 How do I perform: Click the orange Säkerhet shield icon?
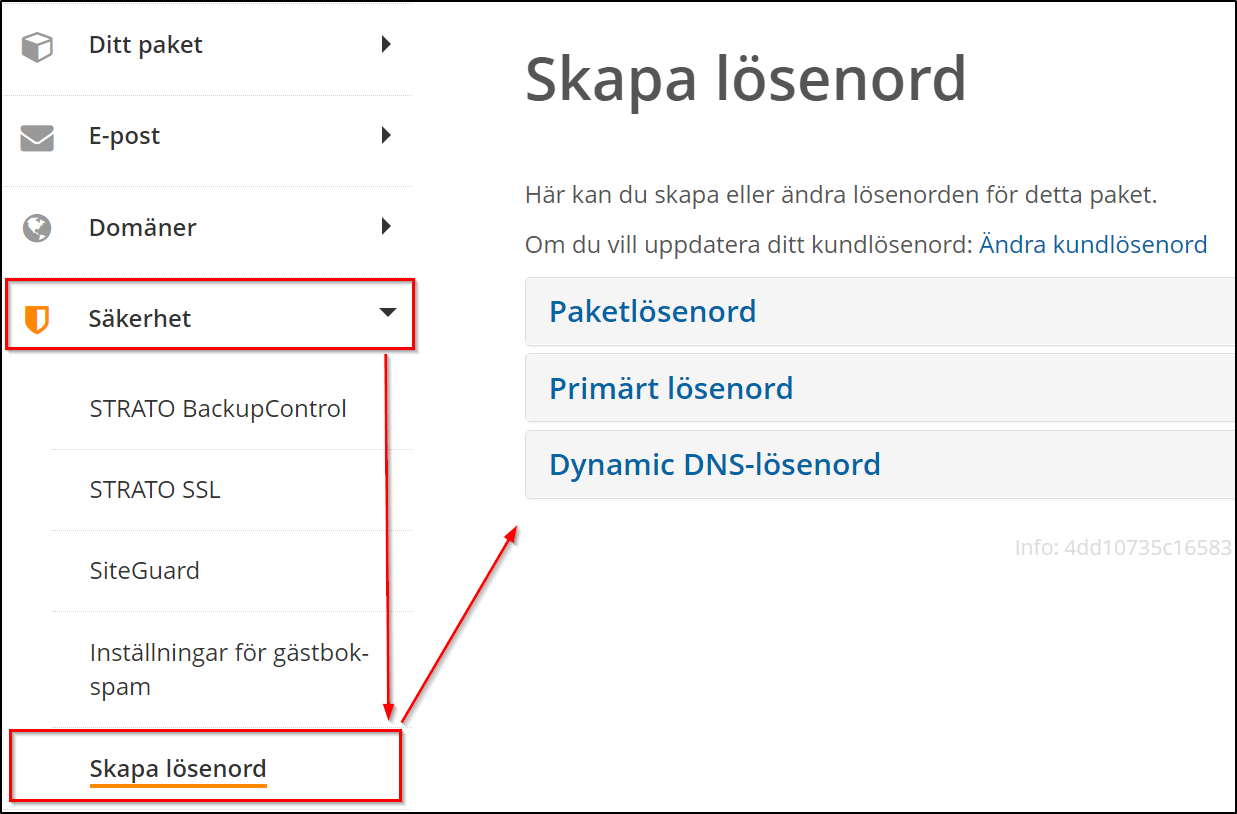pos(37,320)
